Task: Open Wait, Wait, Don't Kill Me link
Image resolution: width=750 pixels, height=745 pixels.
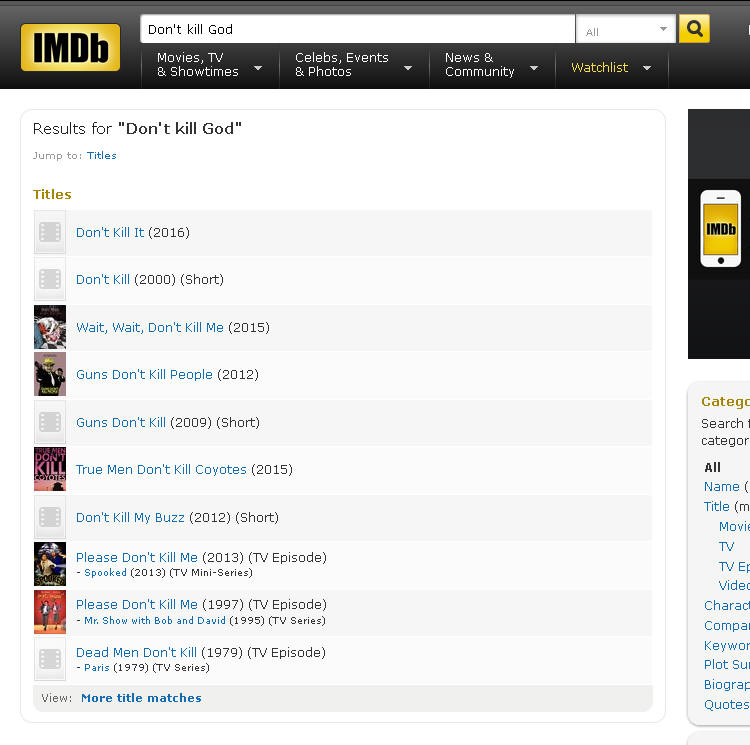Action: coord(150,328)
